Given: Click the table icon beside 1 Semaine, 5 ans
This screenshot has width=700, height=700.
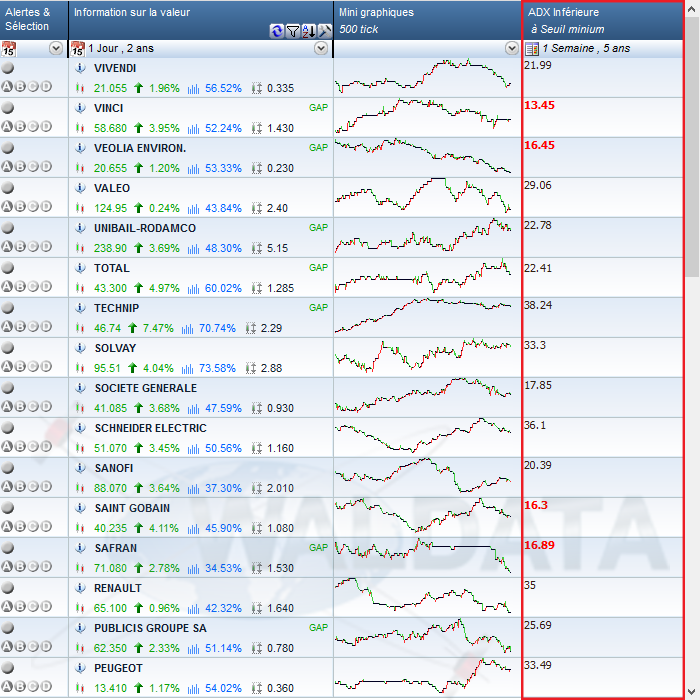Looking at the screenshot, I should 532,49.
